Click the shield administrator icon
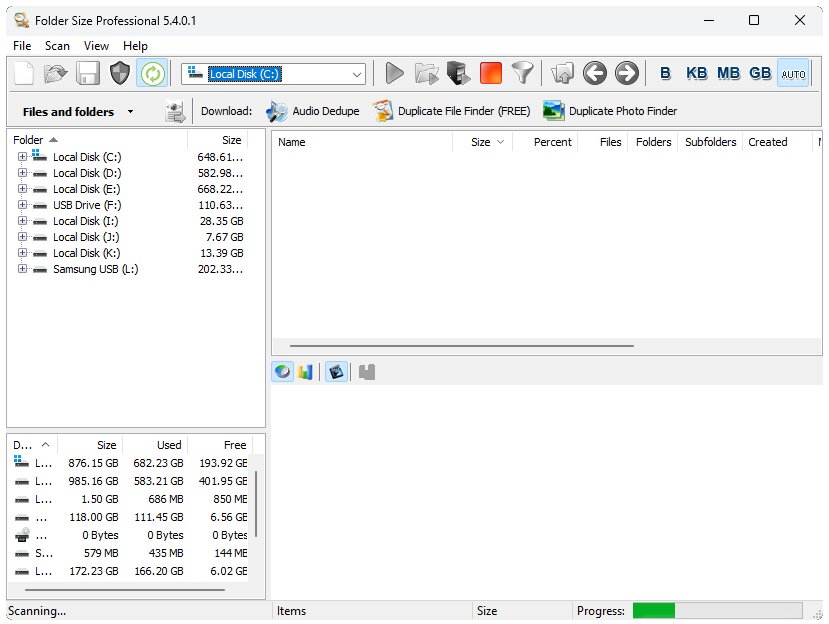 coord(120,73)
